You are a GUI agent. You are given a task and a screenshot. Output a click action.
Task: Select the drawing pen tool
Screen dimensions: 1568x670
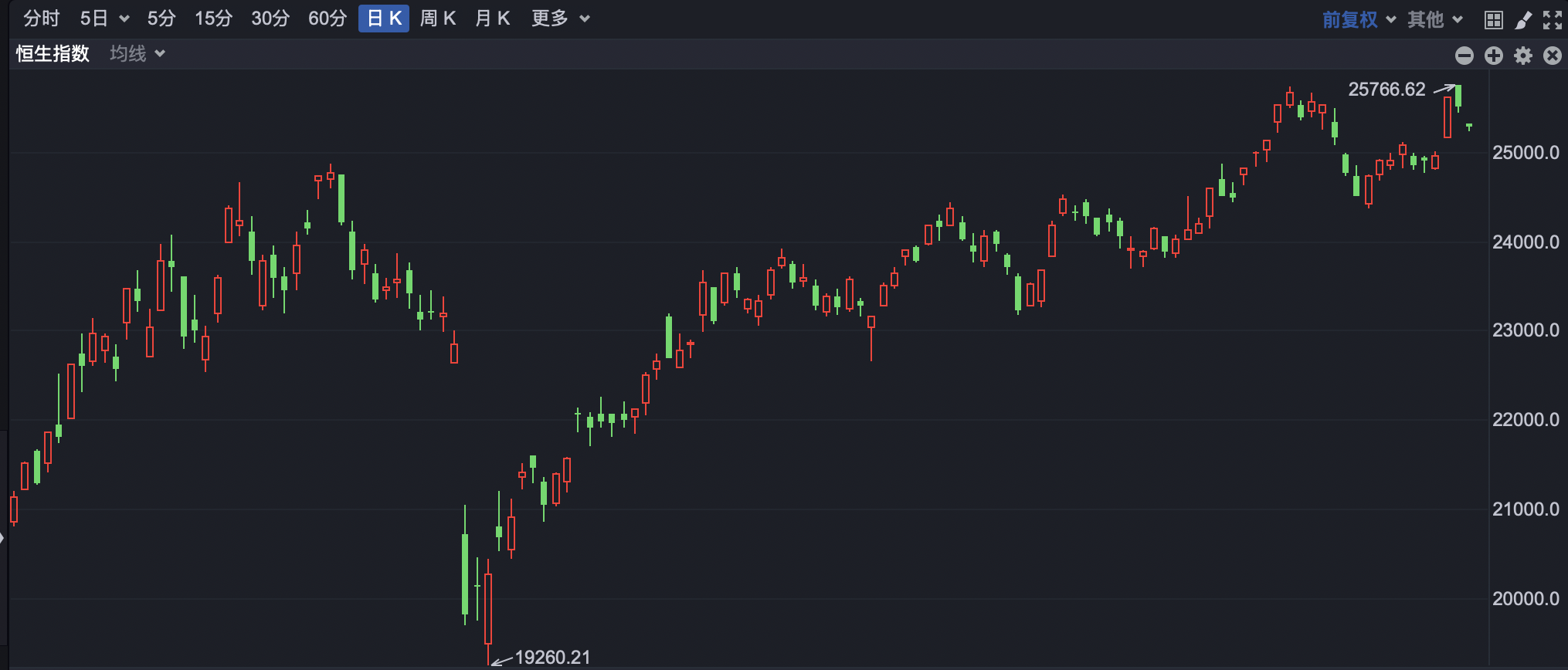(1523, 20)
